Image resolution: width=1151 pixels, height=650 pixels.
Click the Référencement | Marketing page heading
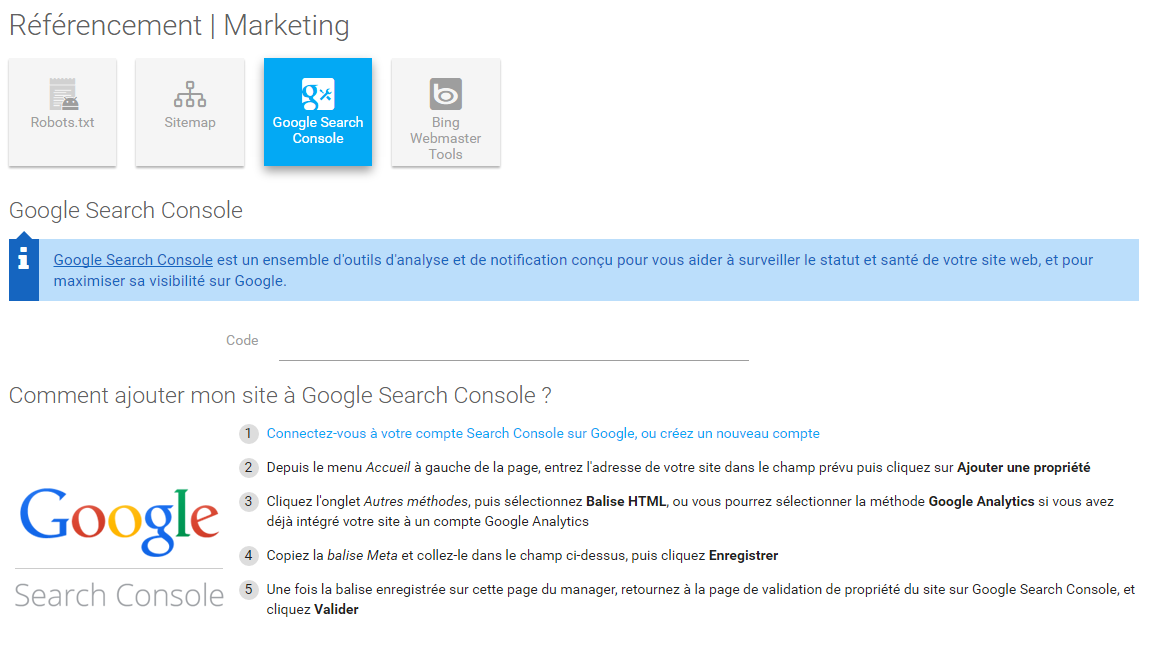click(179, 26)
